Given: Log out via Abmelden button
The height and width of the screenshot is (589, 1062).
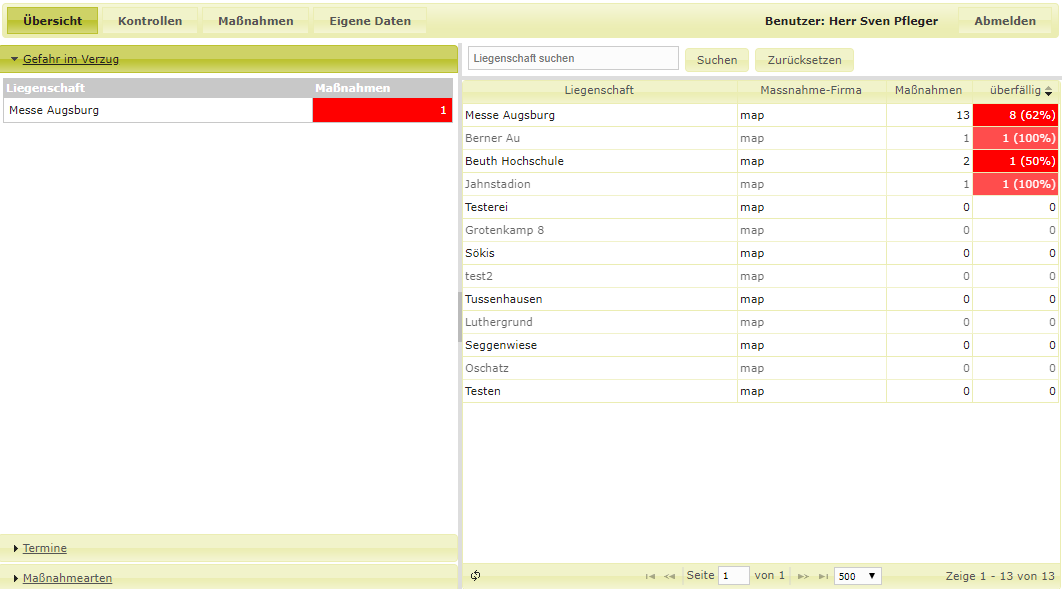Looking at the screenshot, I should coord(1005,21).
